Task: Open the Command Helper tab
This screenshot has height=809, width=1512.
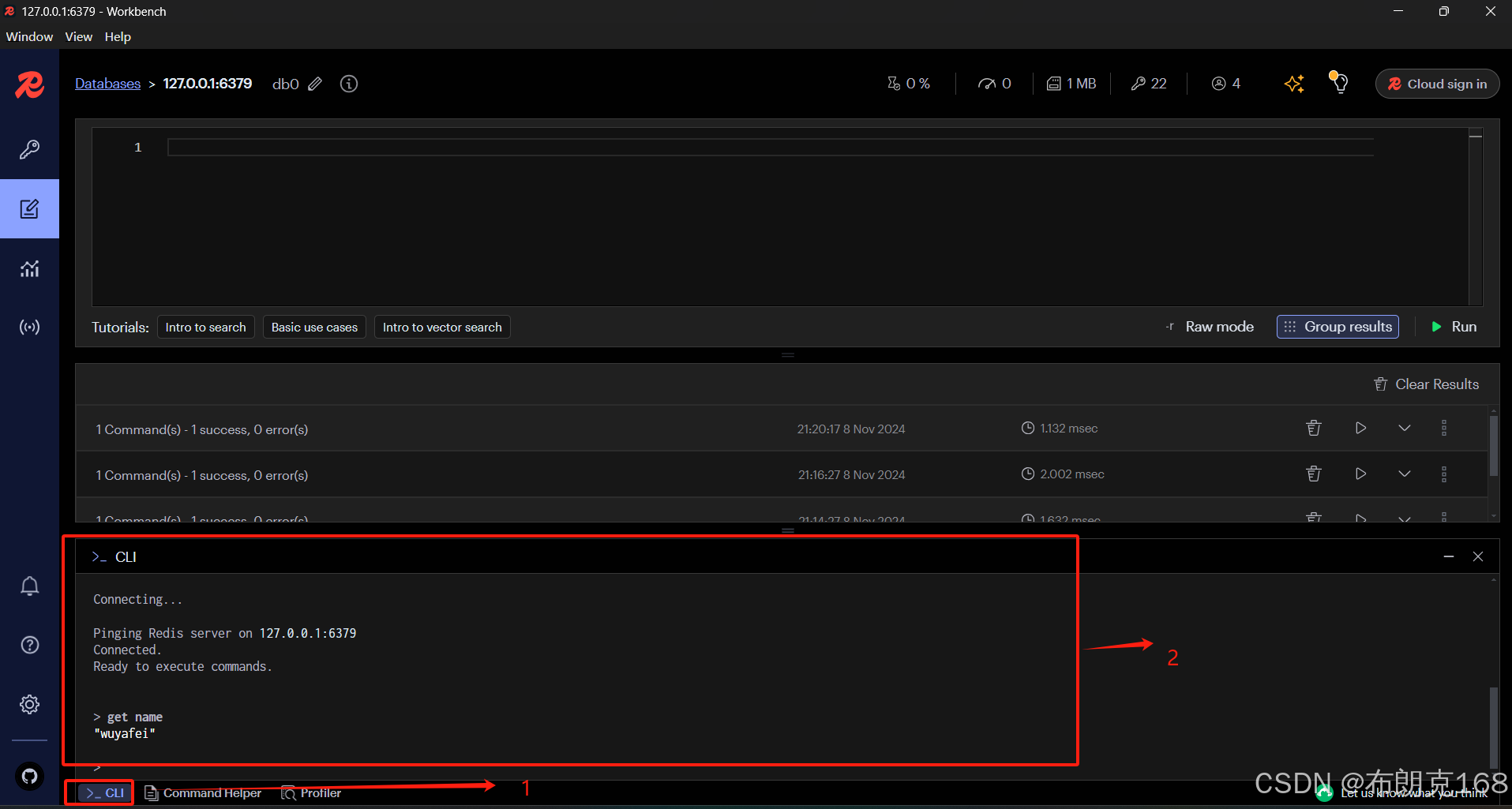Action: pyautogui.click(x=203, y=792)
